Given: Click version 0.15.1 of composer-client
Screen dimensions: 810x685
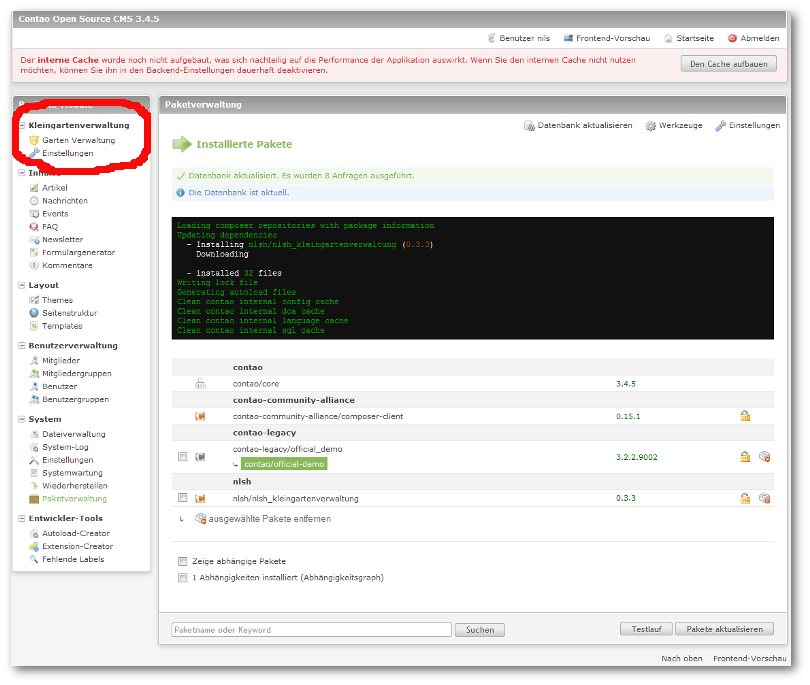Looking at the screenshot, I should click(x=628, y=416).
